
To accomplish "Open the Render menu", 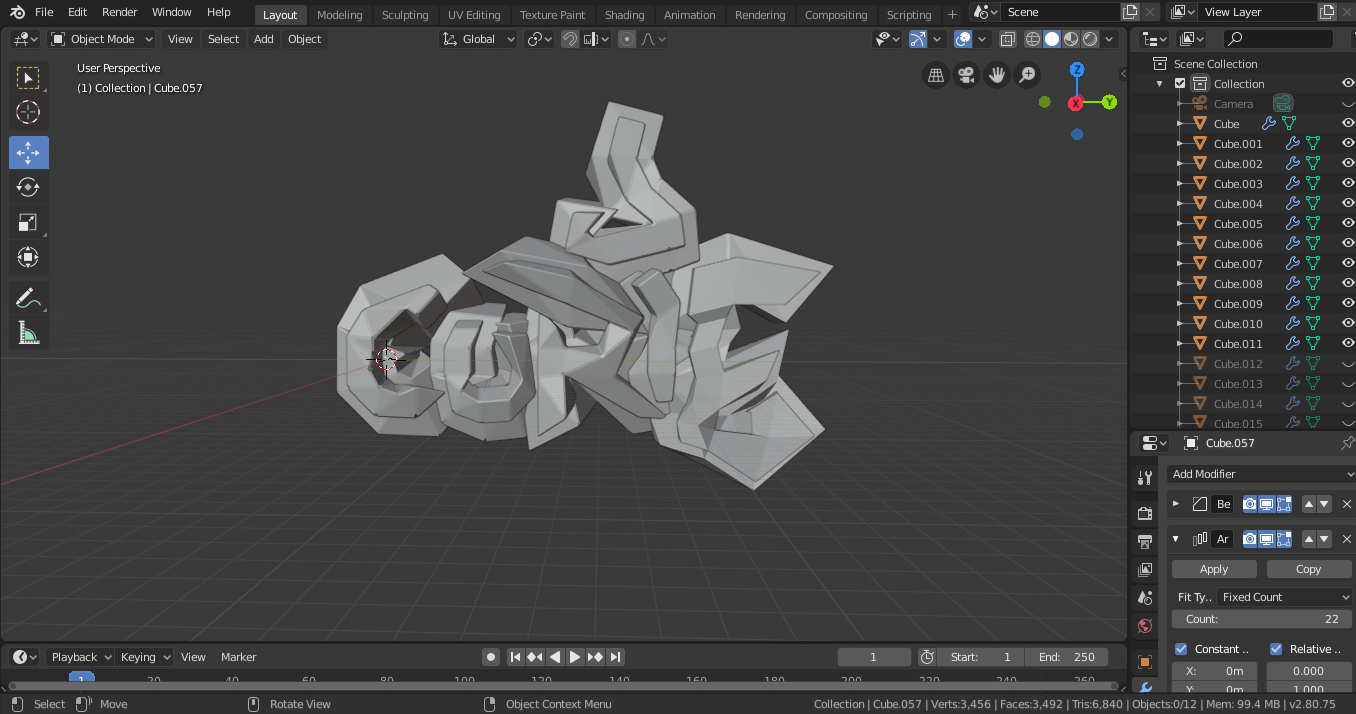I will pos(120,12).
